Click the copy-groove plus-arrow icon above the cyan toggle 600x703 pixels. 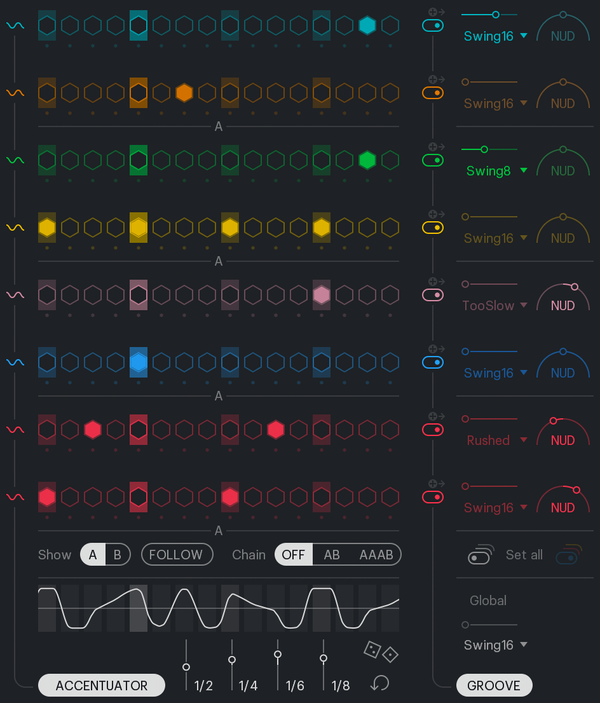pyautogui.click(x=433, y=12)
